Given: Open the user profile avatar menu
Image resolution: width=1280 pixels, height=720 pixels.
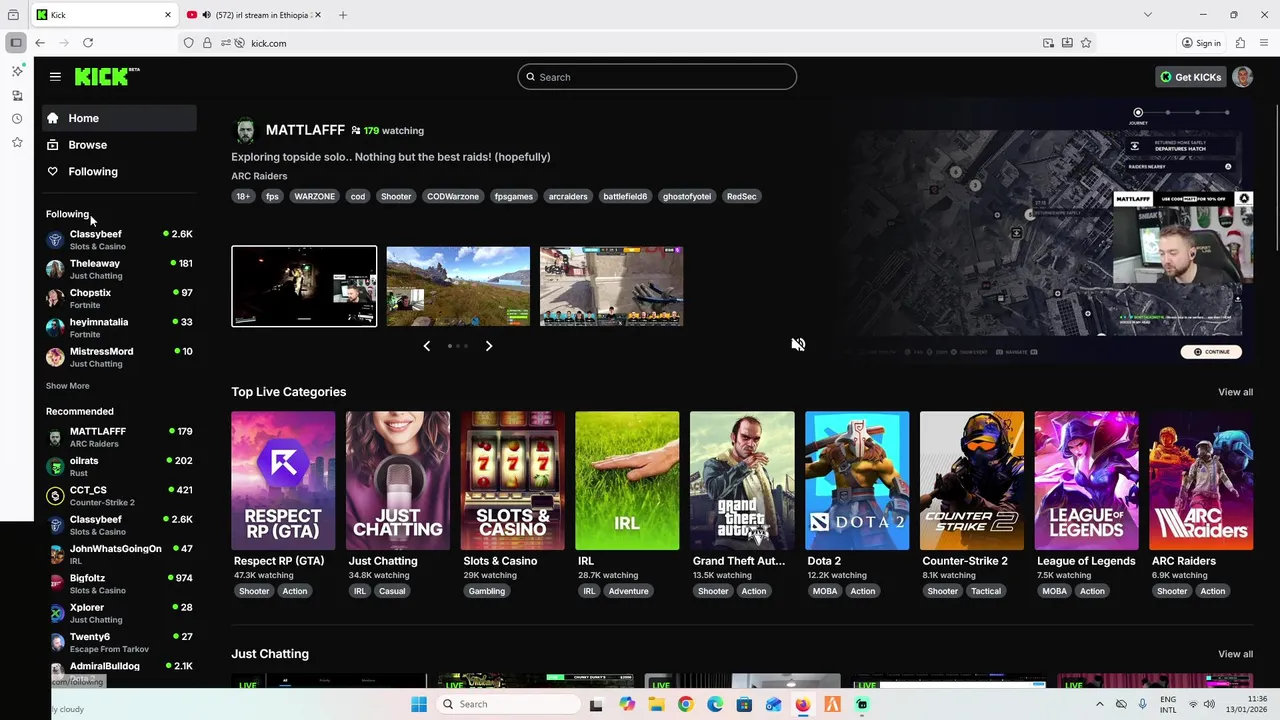Looking at the screenshot, I should point(1243,77).
